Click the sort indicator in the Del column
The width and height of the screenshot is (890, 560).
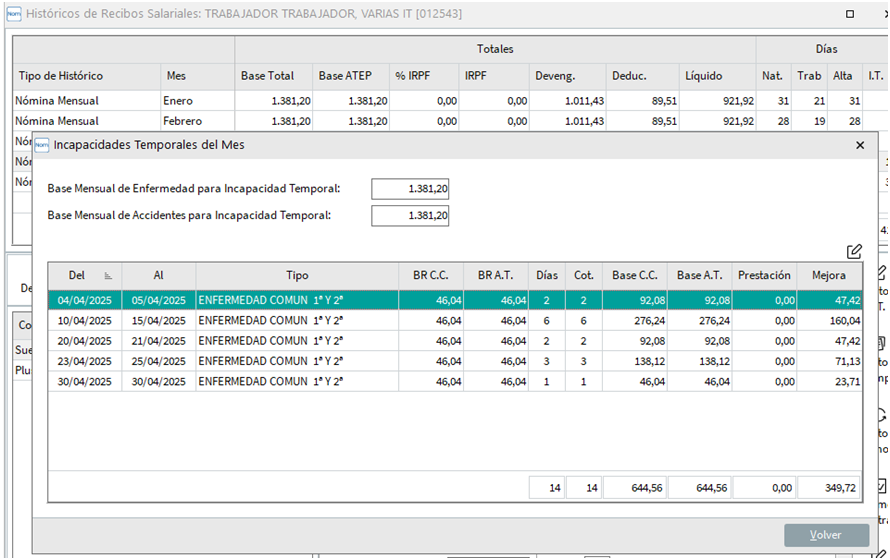pos(107,276)
